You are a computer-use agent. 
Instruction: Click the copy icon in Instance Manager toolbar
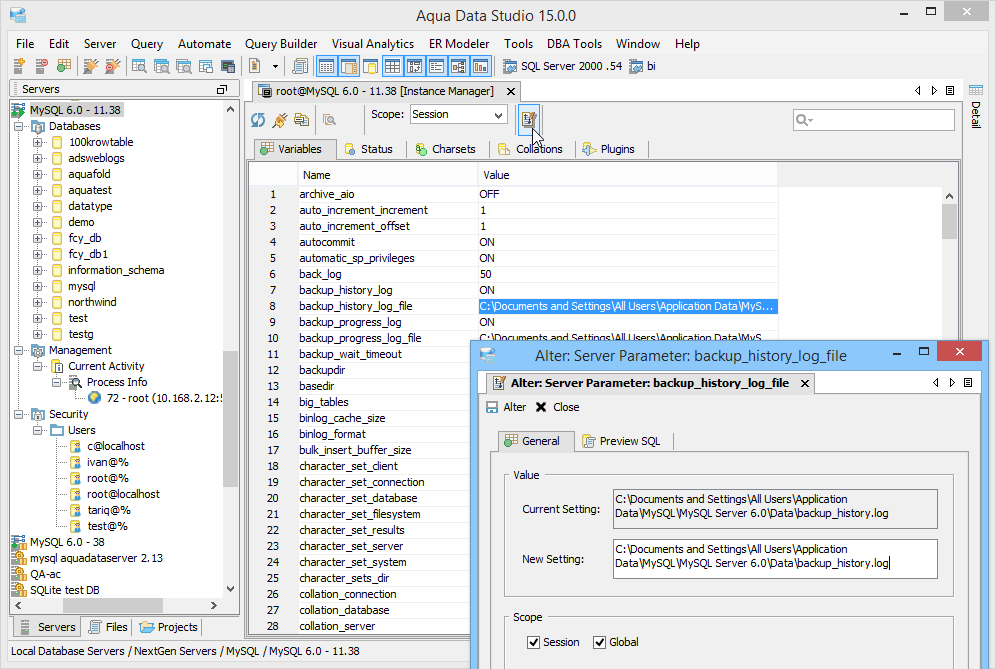302,119
